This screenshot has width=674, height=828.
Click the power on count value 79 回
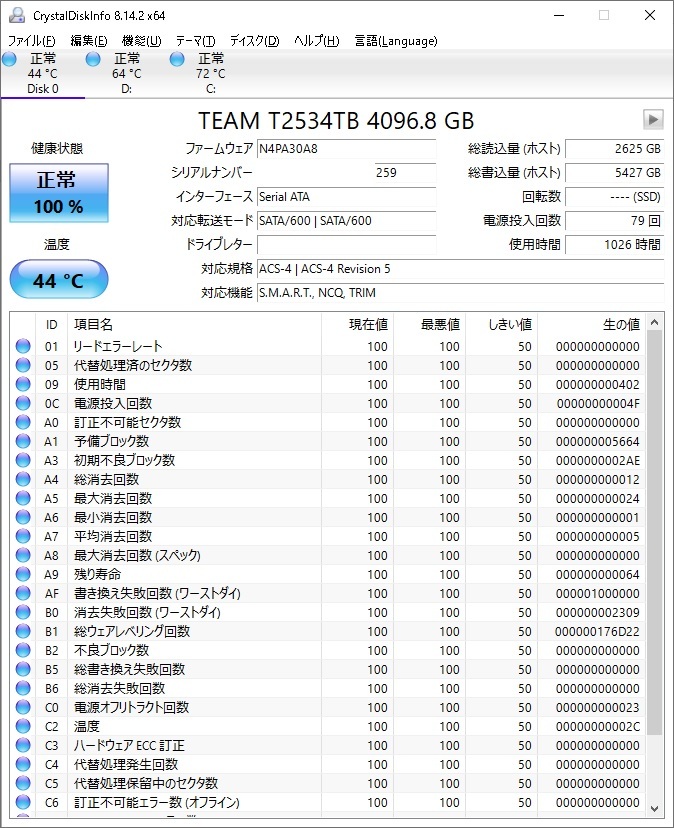pyautogui.click(x=614, y=221)
